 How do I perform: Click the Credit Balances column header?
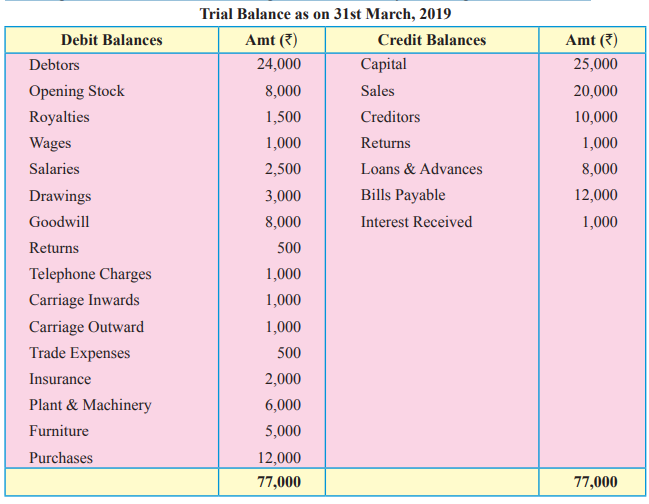tap(431, 40)
